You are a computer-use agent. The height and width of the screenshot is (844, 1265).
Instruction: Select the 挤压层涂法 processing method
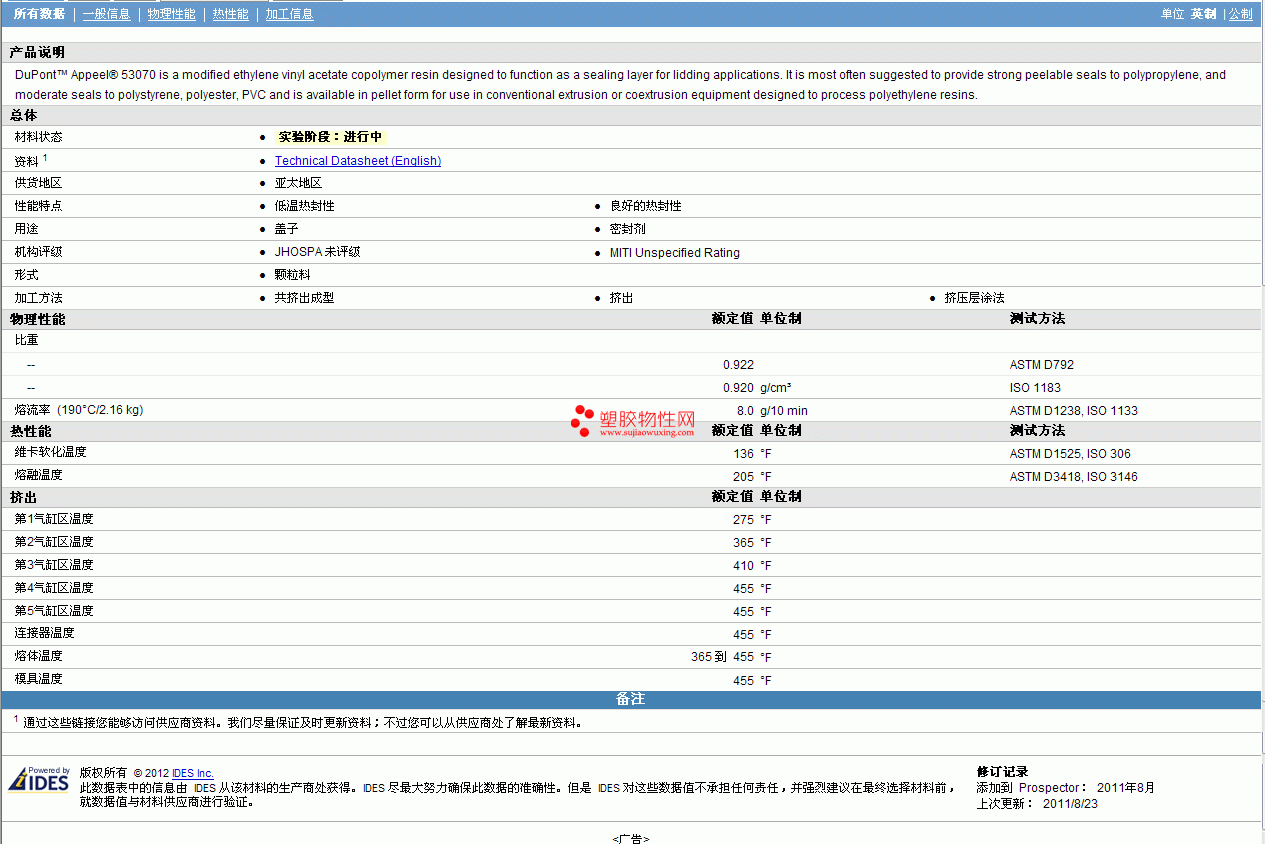tap(975, 298)
